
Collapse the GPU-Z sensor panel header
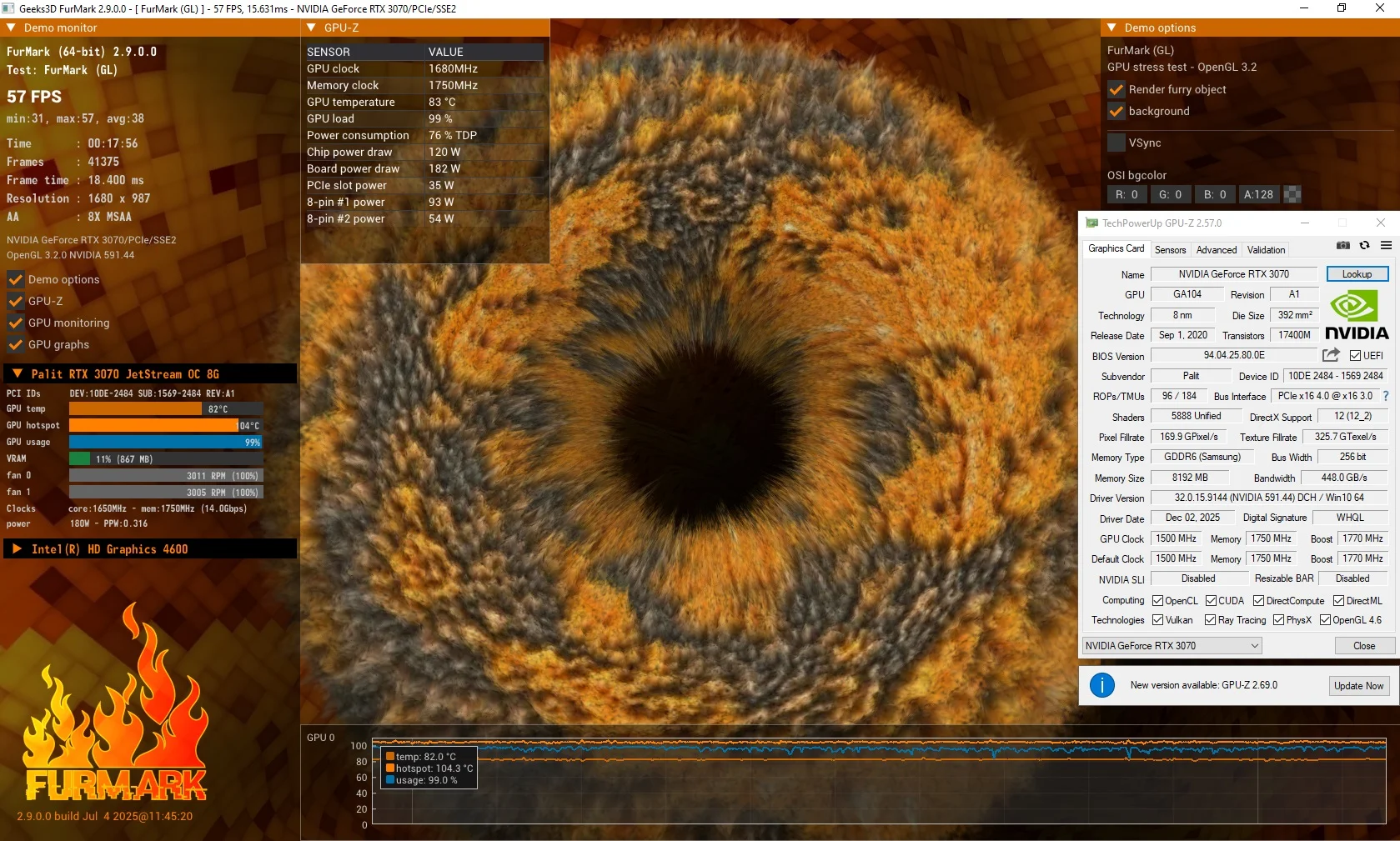pos(312,28)
